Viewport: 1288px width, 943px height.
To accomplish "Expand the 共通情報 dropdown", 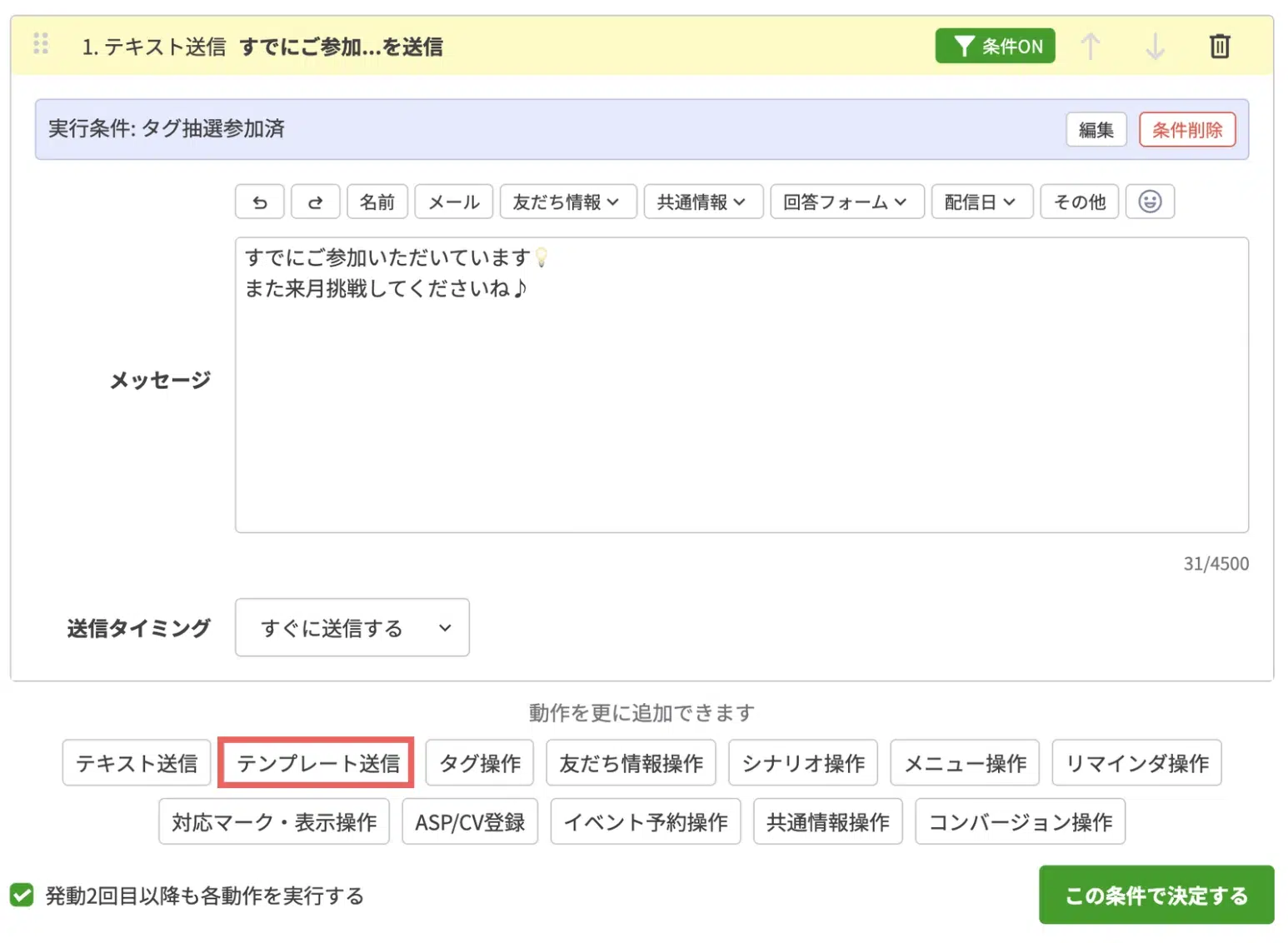I will coord(703,202).
